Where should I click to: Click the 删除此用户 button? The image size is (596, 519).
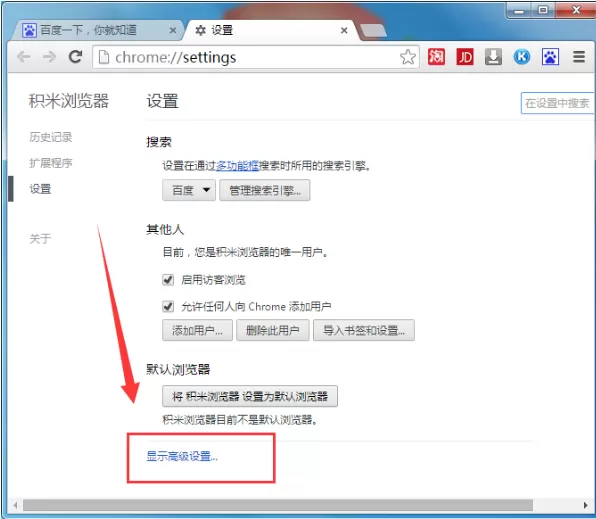point(273,330)
